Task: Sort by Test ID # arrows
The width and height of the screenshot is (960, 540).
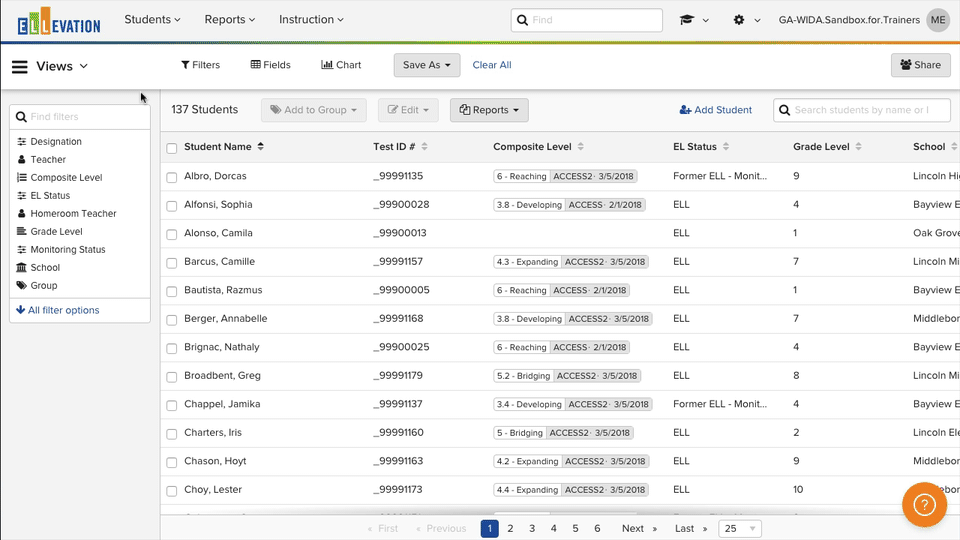Action: tap(424, 146)
